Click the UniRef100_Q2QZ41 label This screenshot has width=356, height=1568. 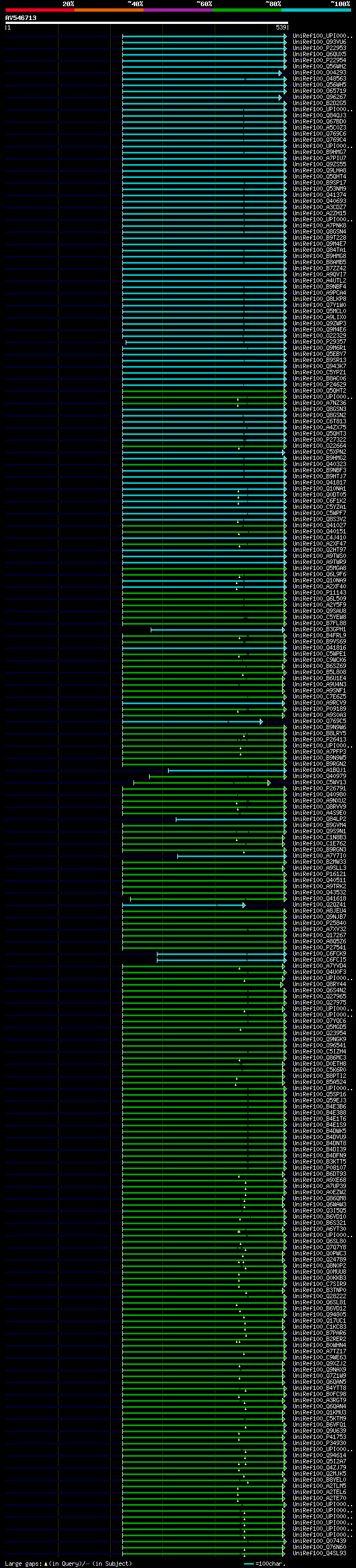coord(319,904)
